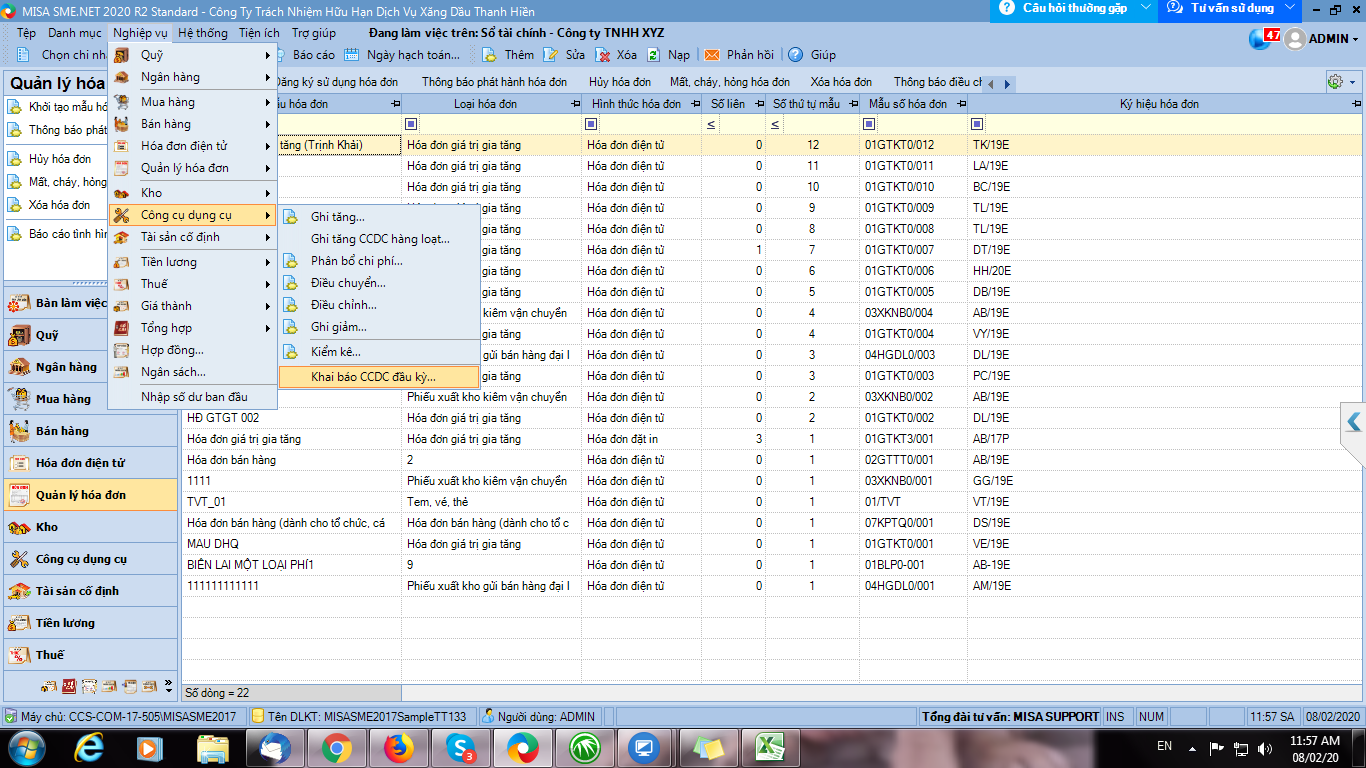Click the red book shortcut icon below the sidebar
This screenshot has height=768, width=1366.
pyautogui.click(x=69, y=687)
